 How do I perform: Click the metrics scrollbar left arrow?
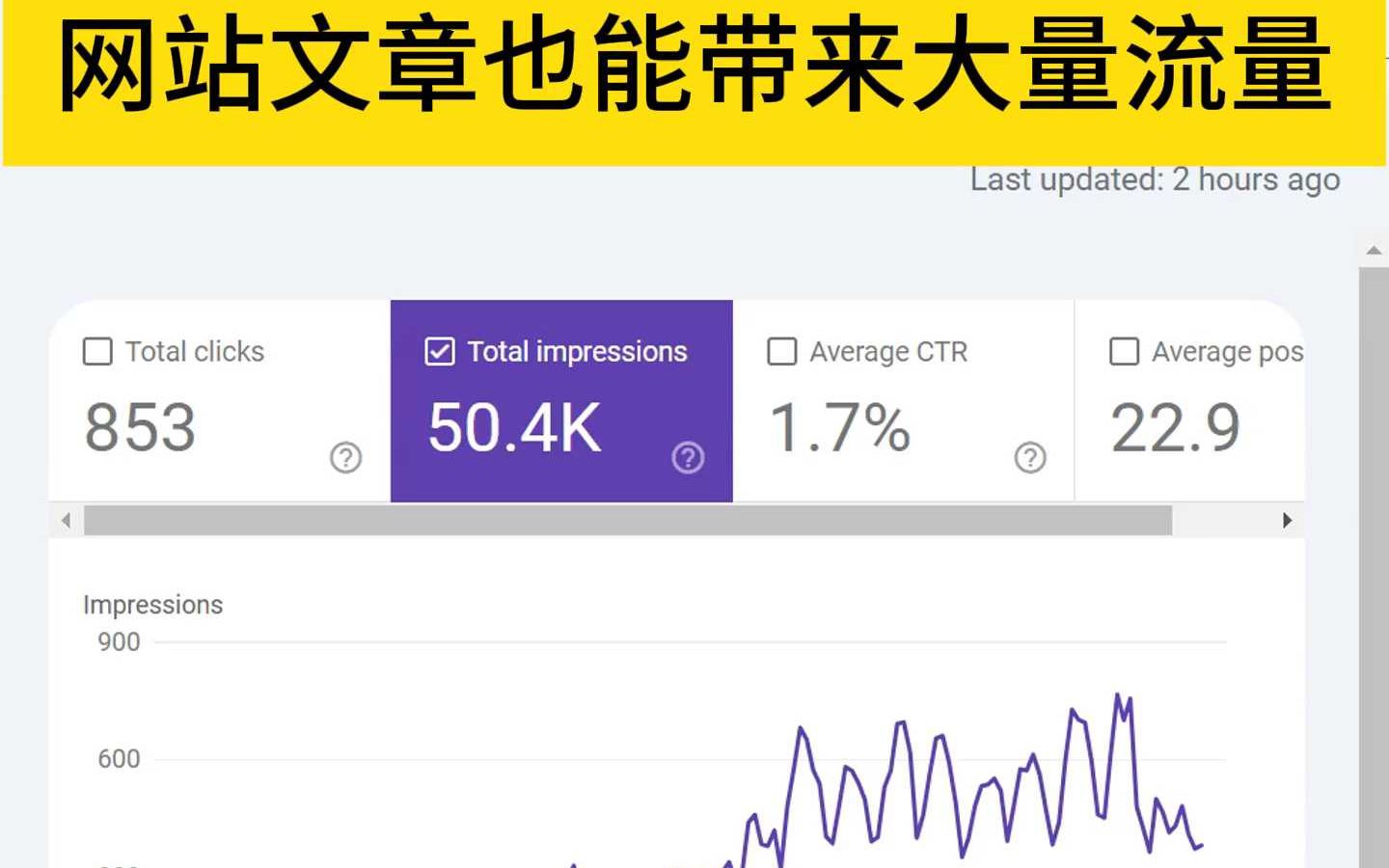pos(66,521)
